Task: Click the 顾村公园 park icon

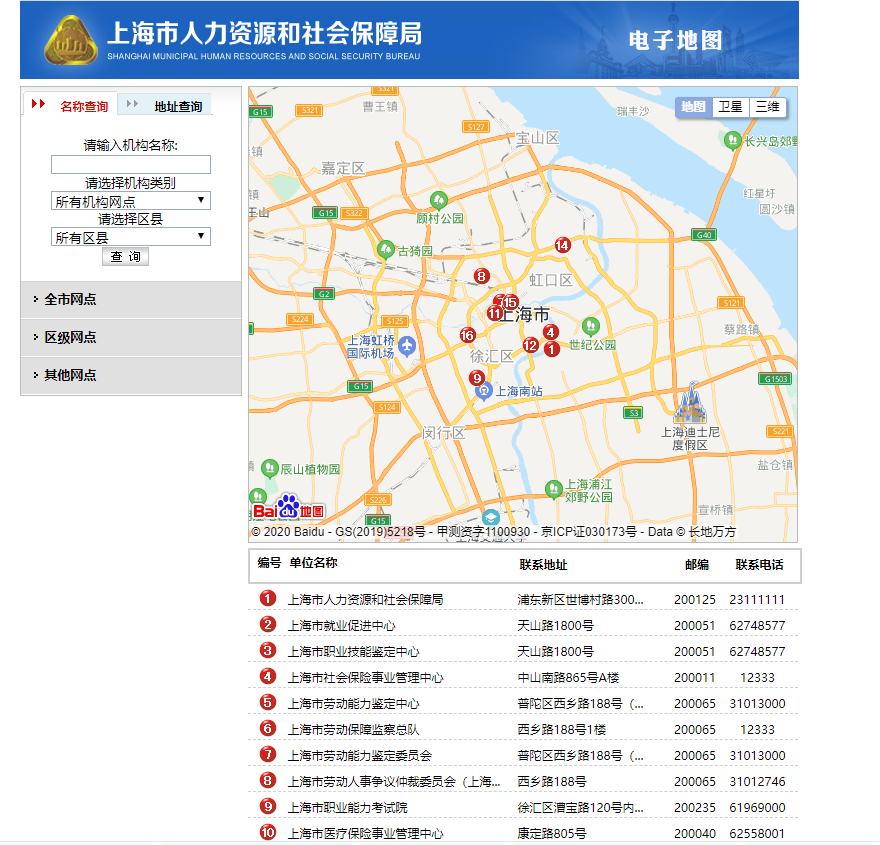Action: point(438,200)
